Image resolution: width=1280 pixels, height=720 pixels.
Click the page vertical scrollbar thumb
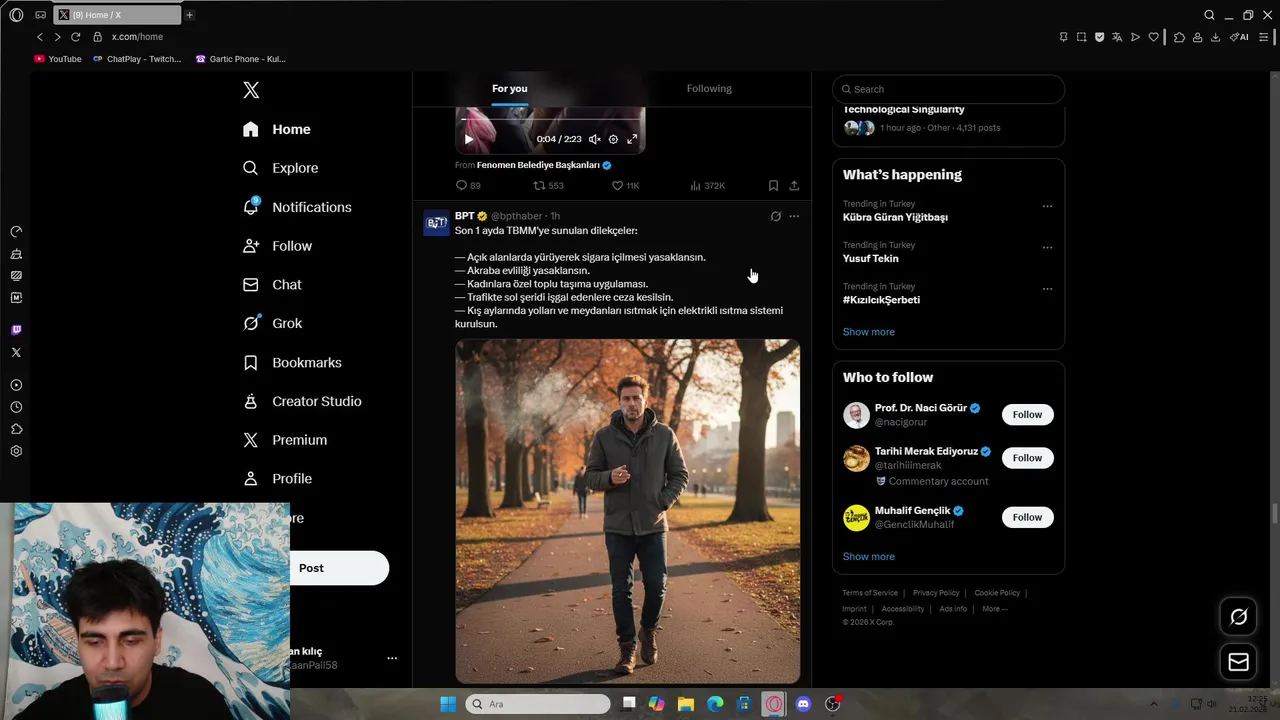point(1274,513)
